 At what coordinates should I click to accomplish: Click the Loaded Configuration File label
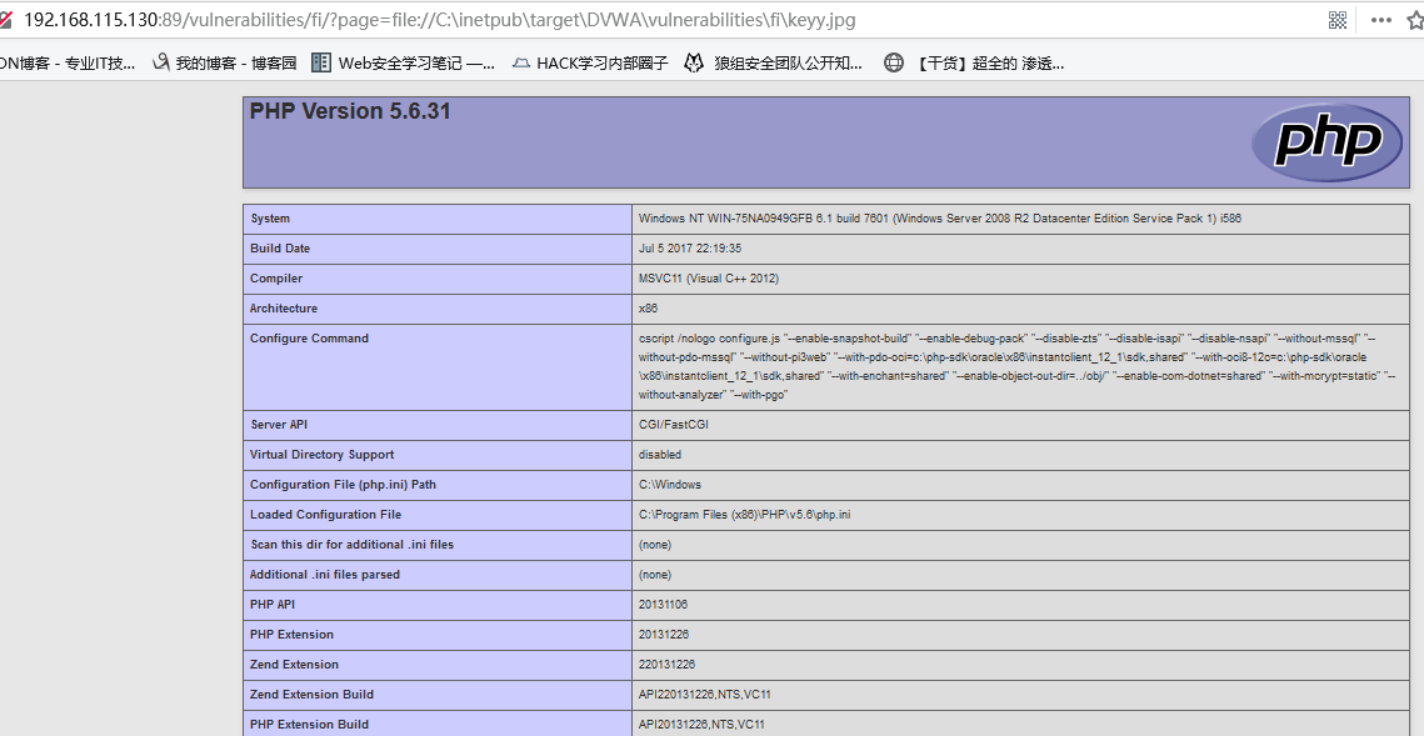click(x=326, y=514)
